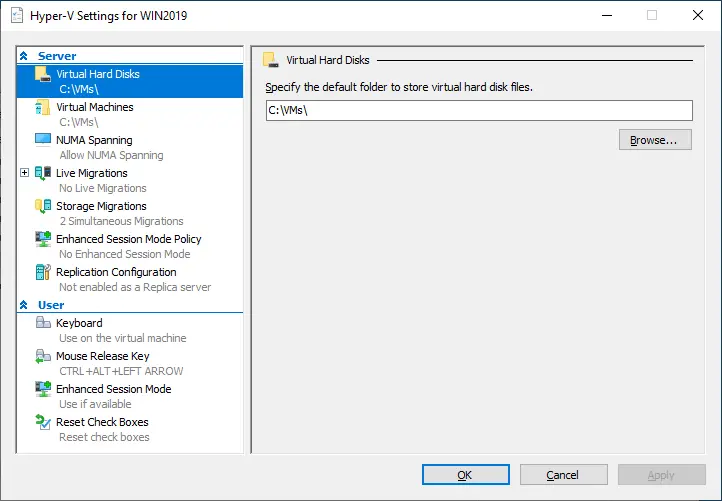Select Virtual Machines setting

[x=130, y=114]
